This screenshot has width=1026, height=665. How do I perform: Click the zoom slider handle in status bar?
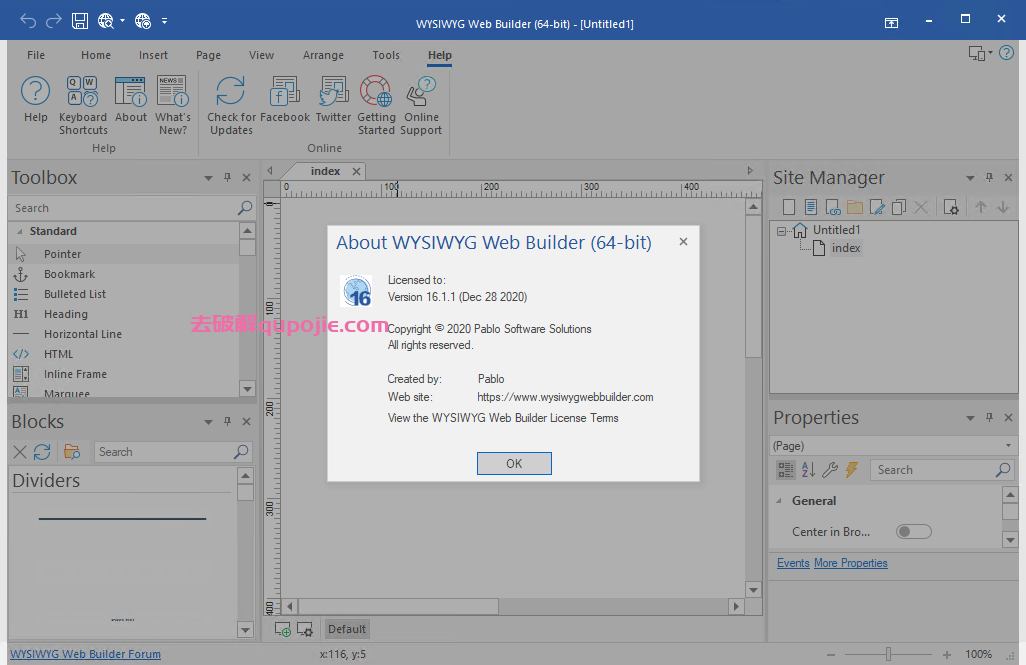click(888, 654)
